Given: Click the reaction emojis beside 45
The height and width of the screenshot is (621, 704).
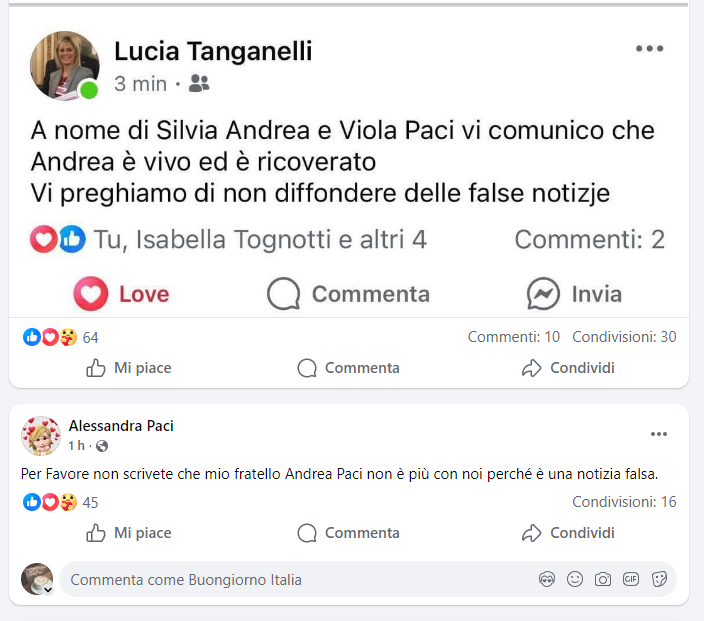Looking at the screenshot, I should pos(50,502).
